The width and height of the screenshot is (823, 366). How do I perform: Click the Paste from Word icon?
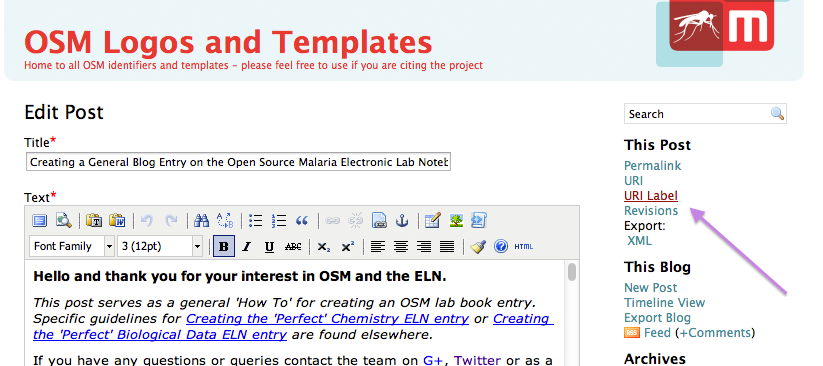click(117, 221)
